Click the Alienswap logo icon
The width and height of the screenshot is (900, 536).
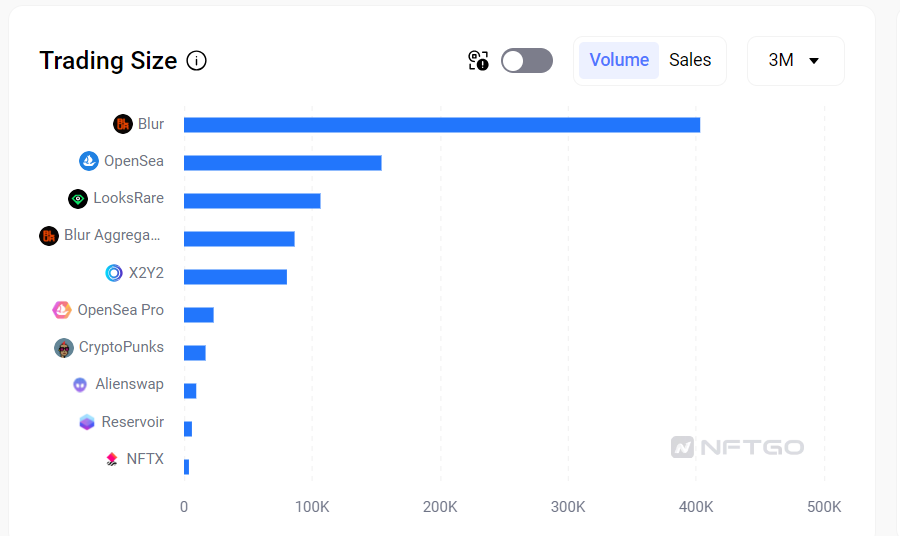click(x=80, y=385)
